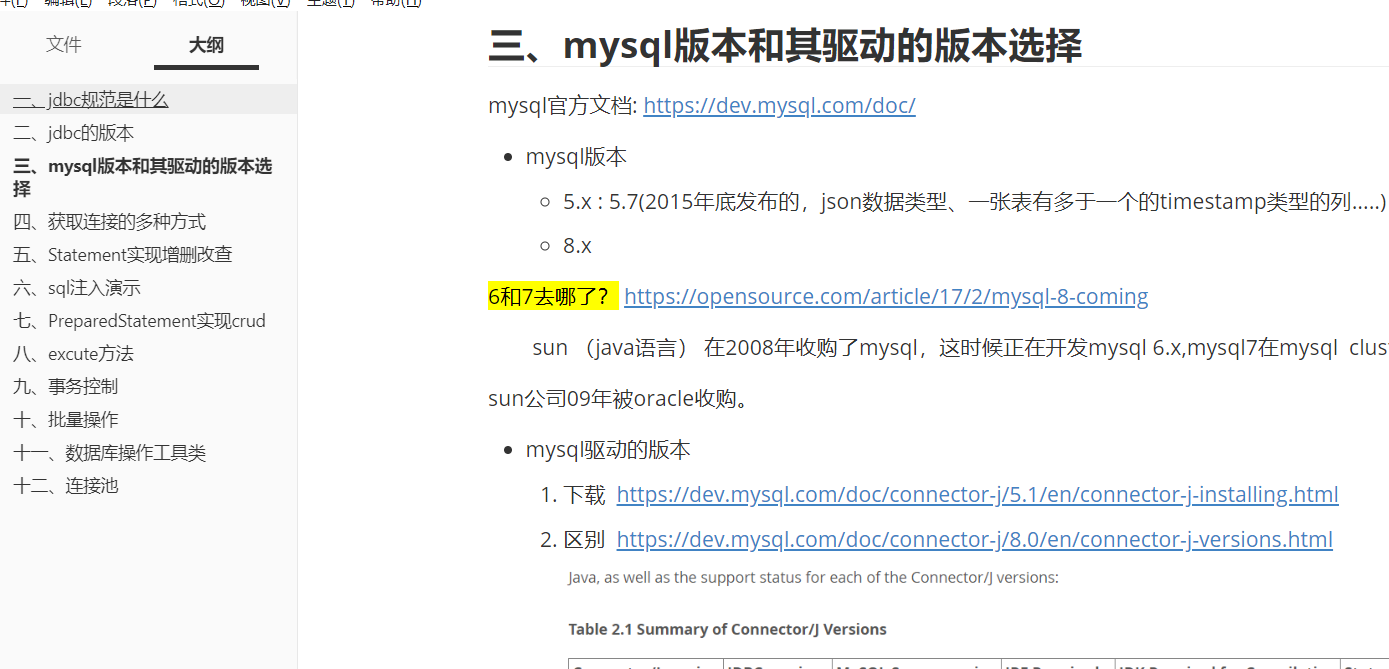The height and width of the screenshot is (669, 1389).
Task: Click the heading 三、mysql版本和其驱动的版本选择
Action: point(785,46)
